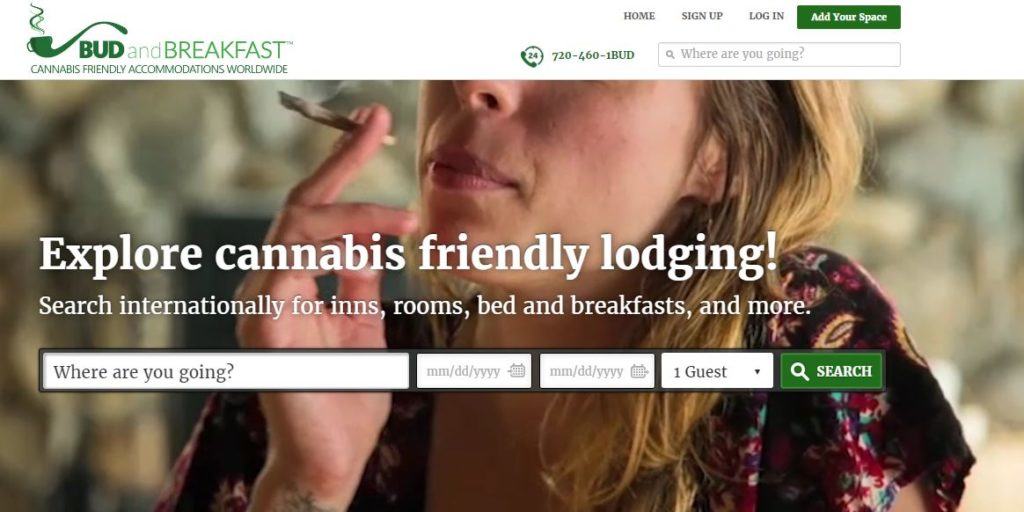Image resolution: width=1024 pixels, height=512 pixels.
Task: Click the Add Your Space button
Action: tap(848, 17)
